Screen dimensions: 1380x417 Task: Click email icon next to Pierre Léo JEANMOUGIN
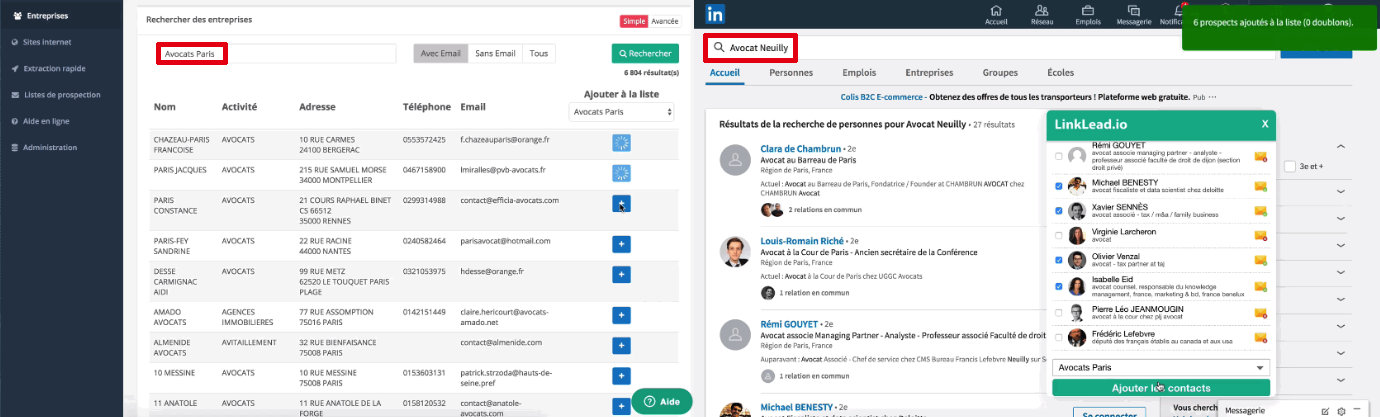pos(1261,314)
